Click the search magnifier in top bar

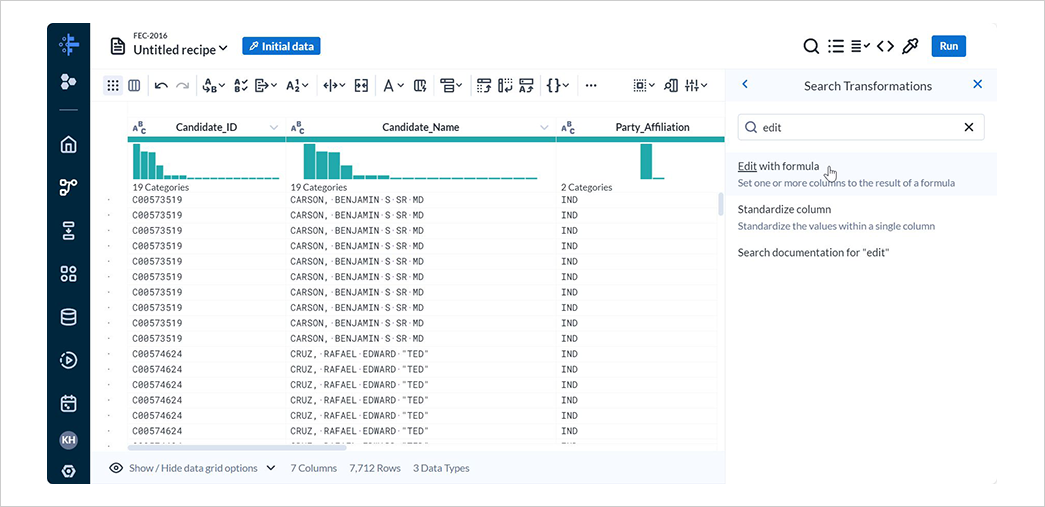[810, 46]
